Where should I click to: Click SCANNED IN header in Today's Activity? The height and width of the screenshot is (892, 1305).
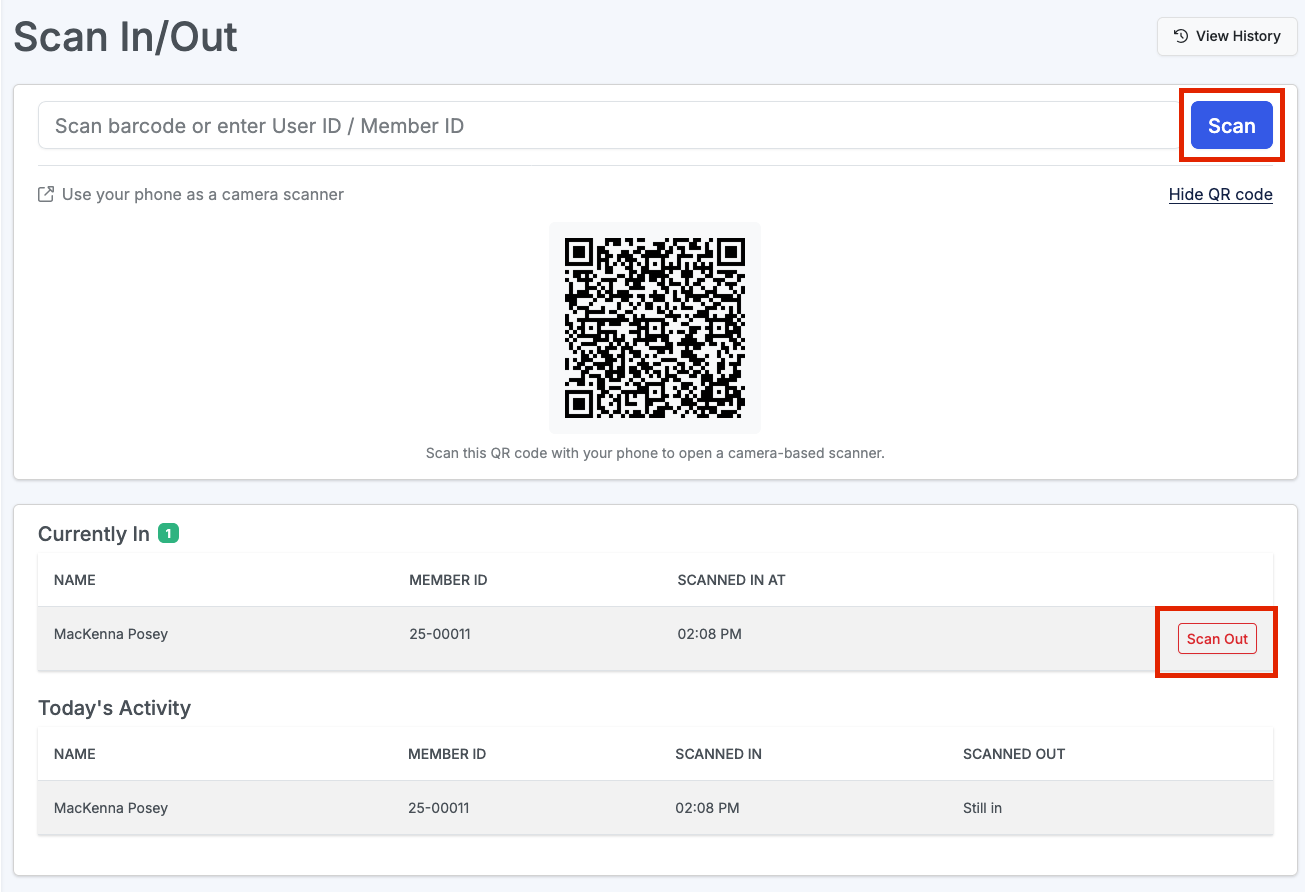(718, 754)
